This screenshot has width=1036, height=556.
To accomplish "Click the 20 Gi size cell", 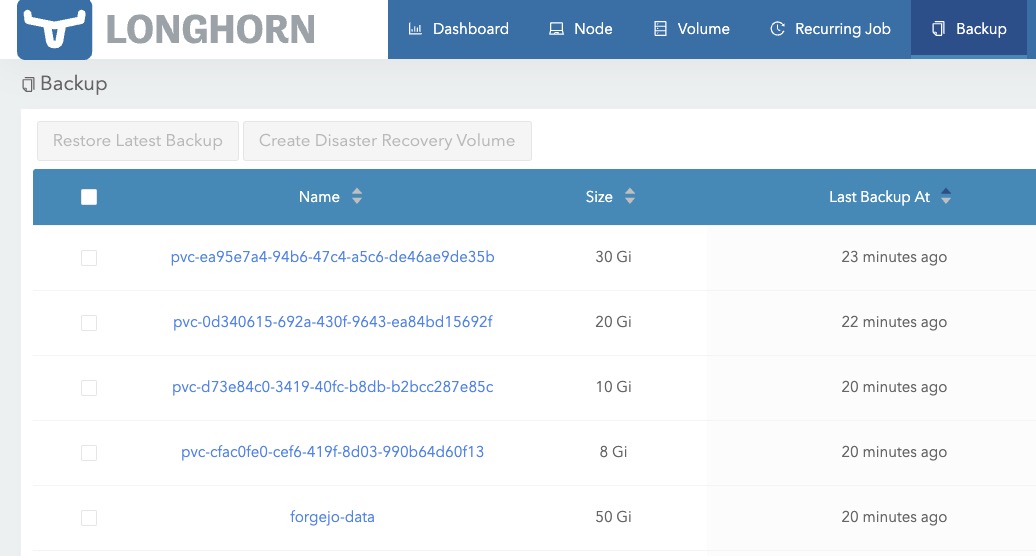I will click(613, 322).
